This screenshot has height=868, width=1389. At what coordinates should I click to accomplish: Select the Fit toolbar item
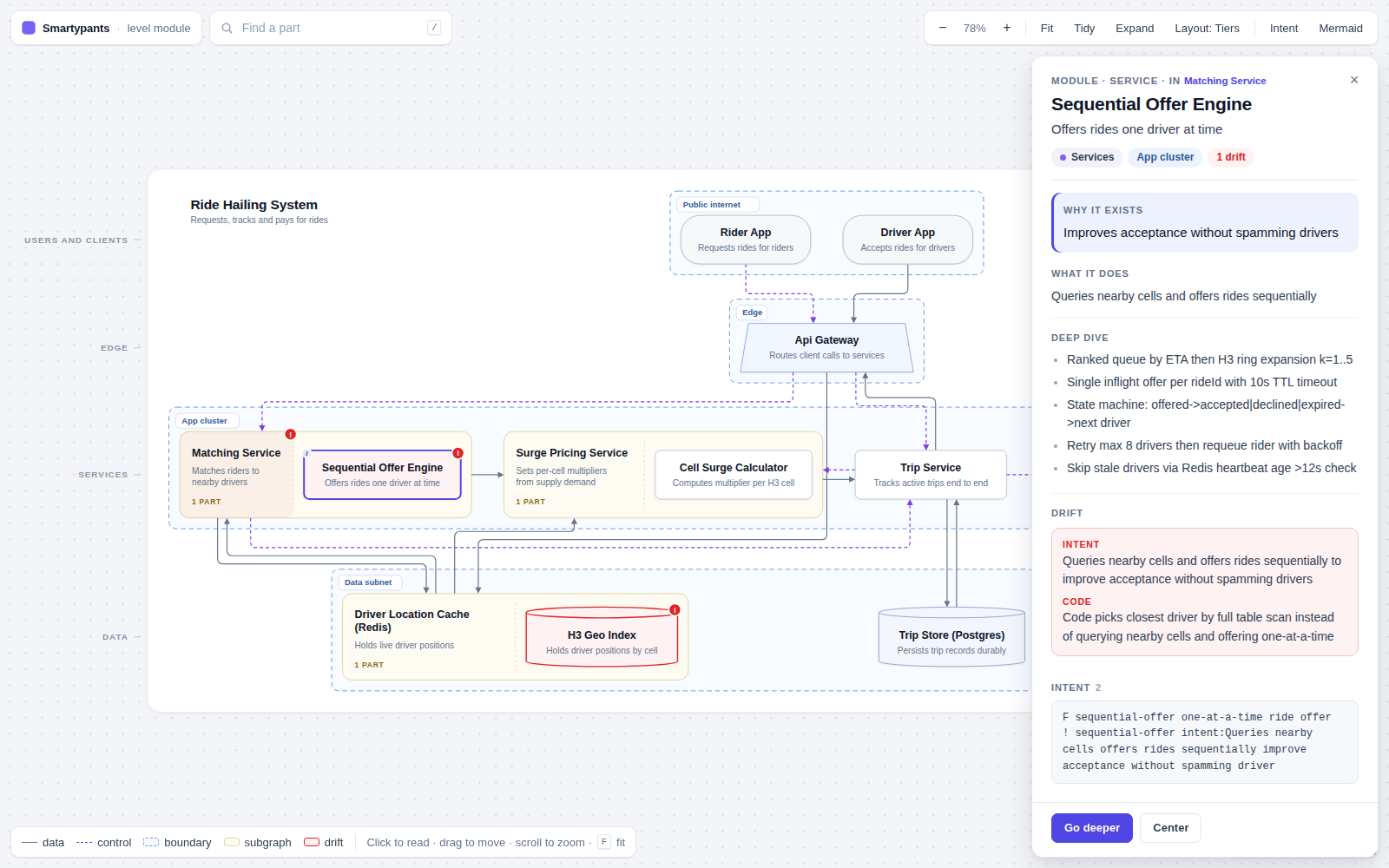coord(1047,28)
